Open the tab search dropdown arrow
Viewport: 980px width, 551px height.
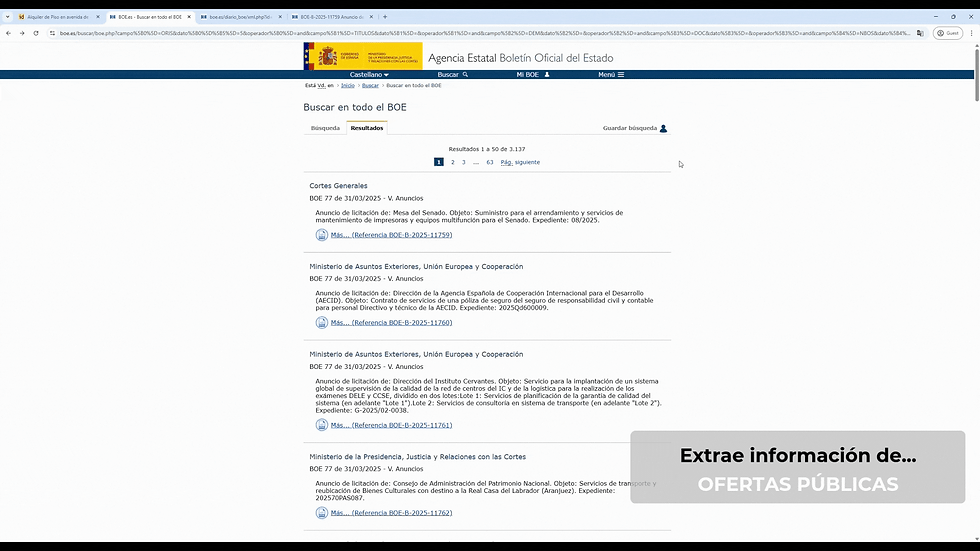pyautogui.click(x=8, y=17)
